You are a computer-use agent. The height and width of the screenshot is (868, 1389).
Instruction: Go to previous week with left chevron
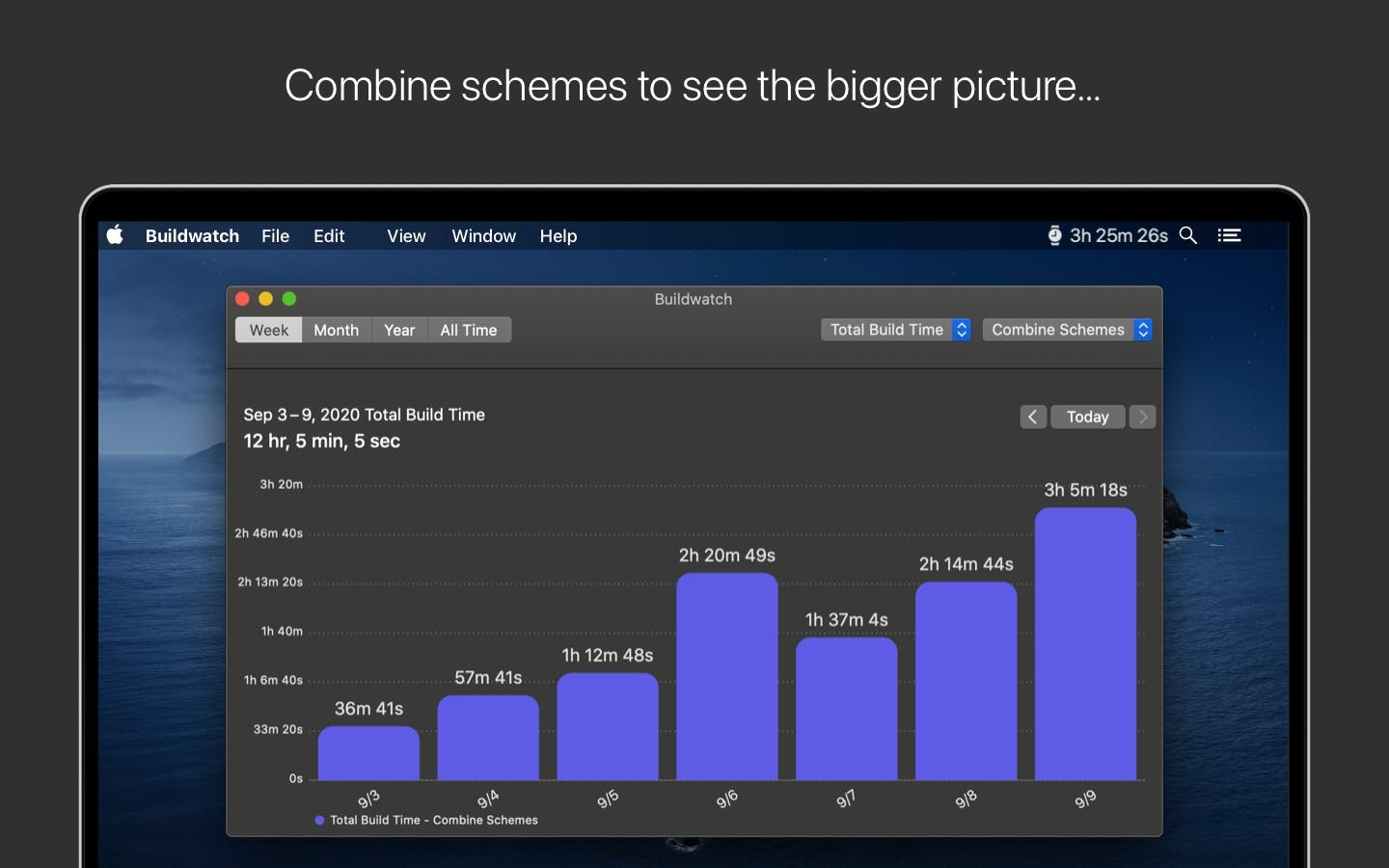coord(1033,417)
